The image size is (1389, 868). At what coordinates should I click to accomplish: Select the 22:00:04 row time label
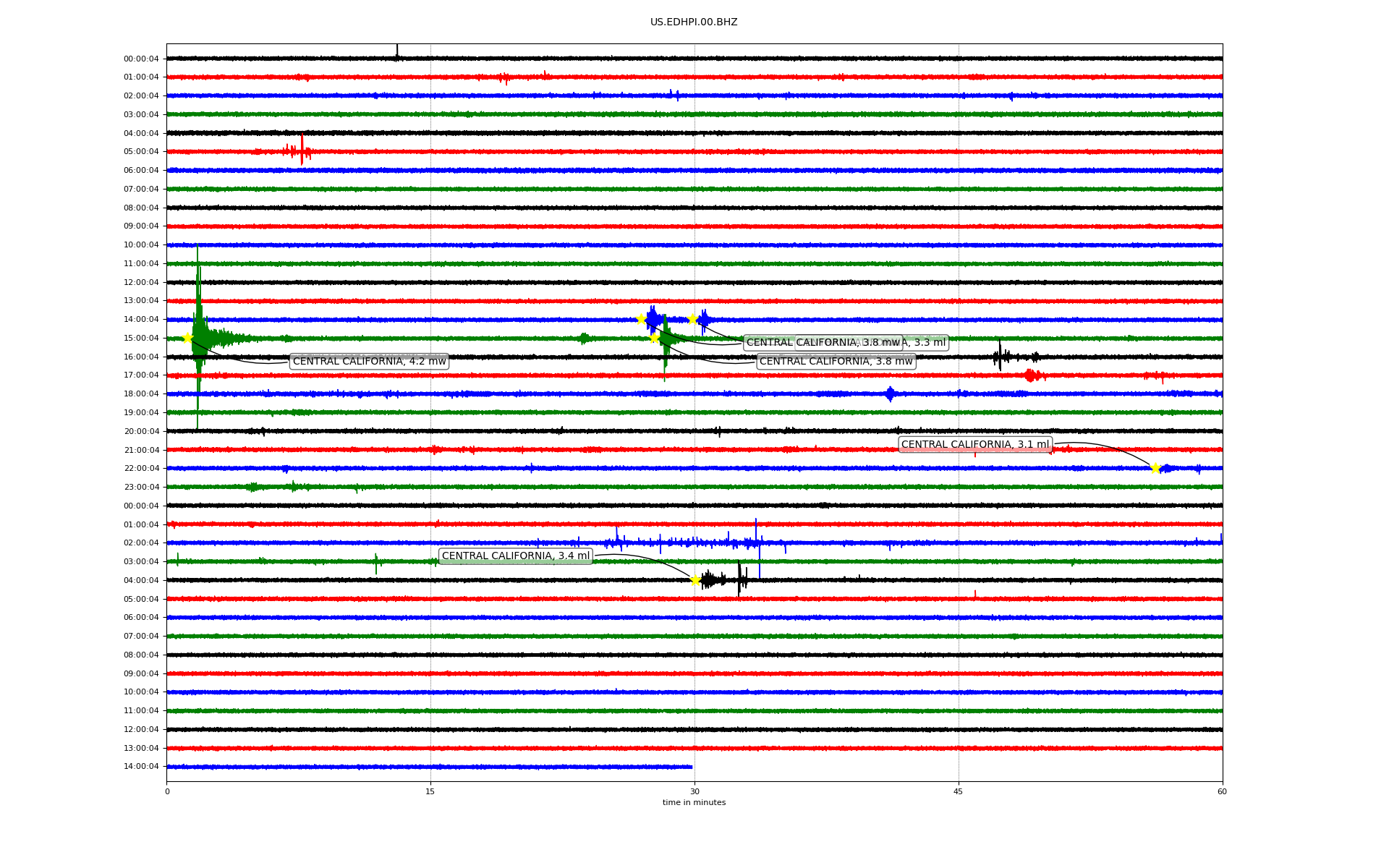pos(141,468)
